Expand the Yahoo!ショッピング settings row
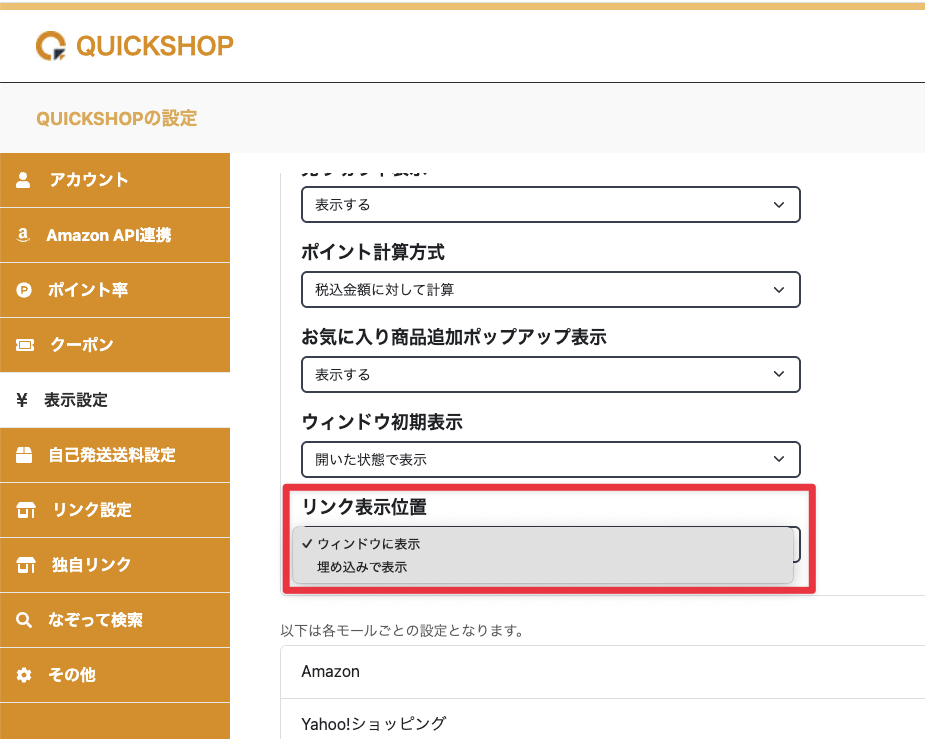 pyautogui.click(x=600, y=722)
